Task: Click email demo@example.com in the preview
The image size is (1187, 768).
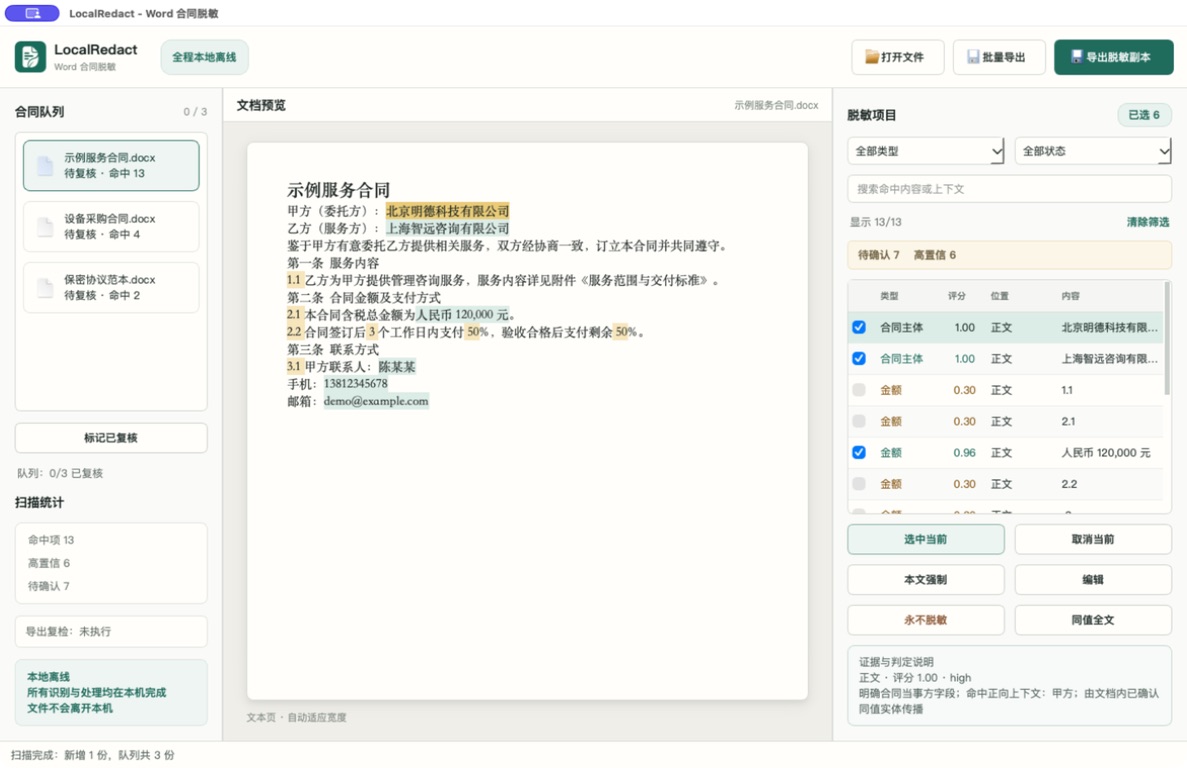Action: [x=375, y=401]
